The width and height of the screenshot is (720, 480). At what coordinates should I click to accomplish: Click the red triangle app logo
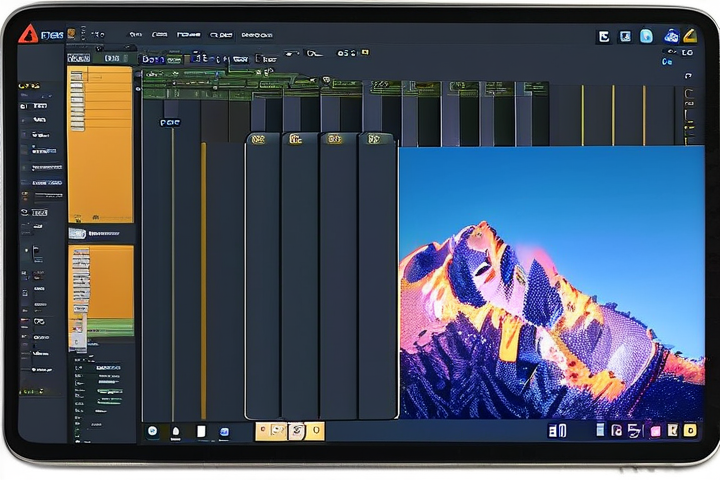pos(29,33)
